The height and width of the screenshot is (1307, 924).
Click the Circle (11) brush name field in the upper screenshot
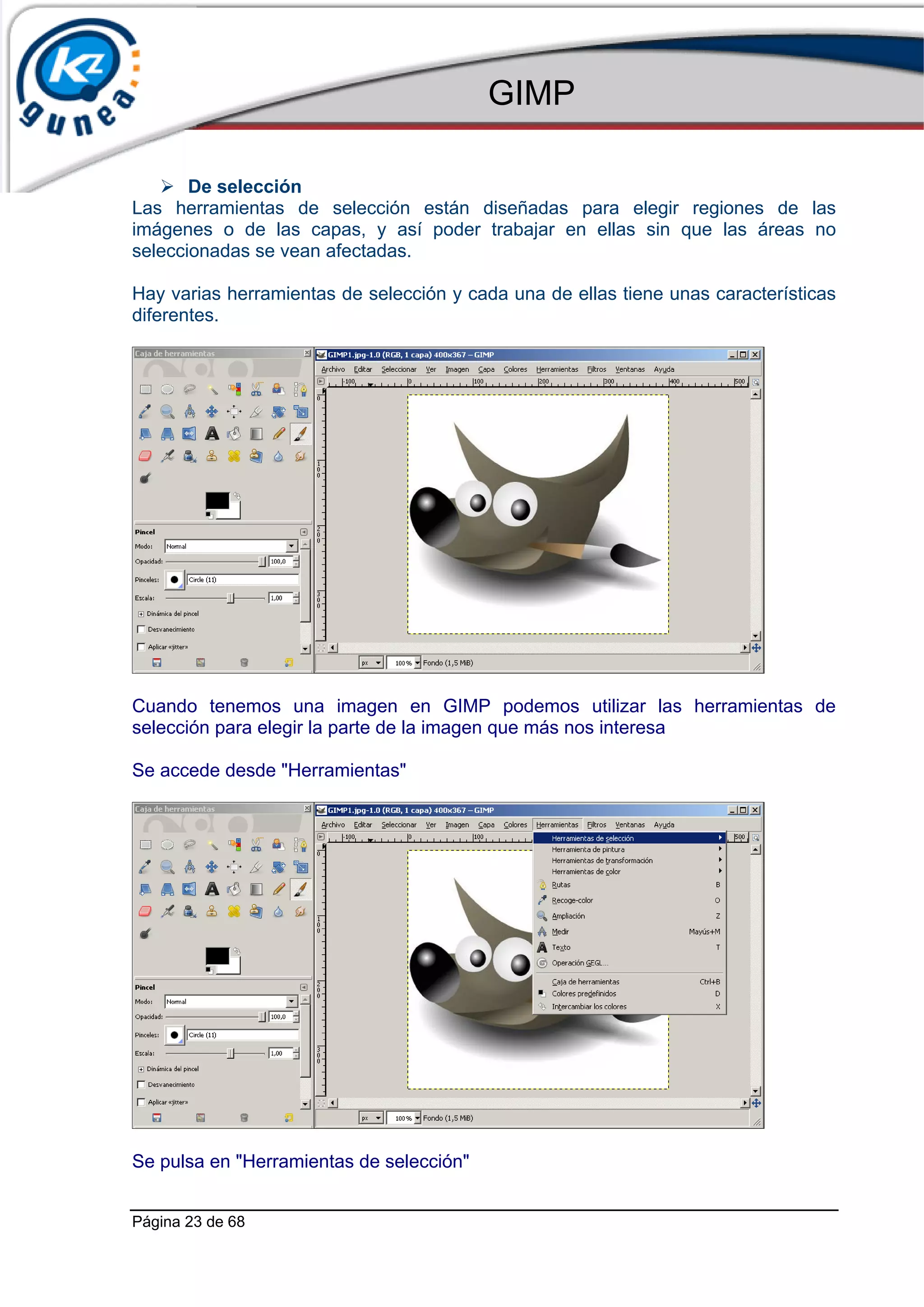(x=242, y=579)
